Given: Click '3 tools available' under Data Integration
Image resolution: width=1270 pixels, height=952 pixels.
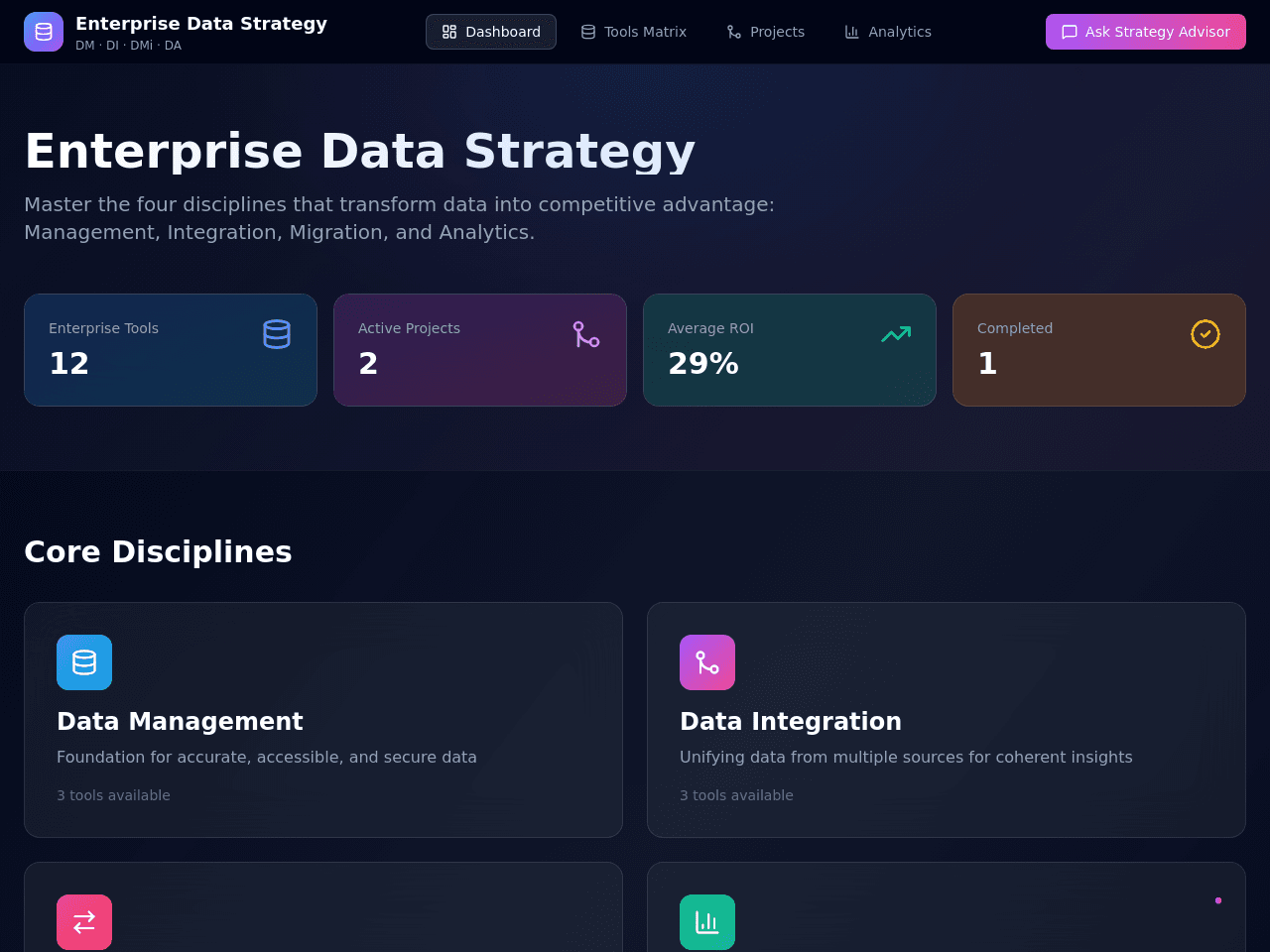Looking at the screenshot, I should tap(736, 795).
